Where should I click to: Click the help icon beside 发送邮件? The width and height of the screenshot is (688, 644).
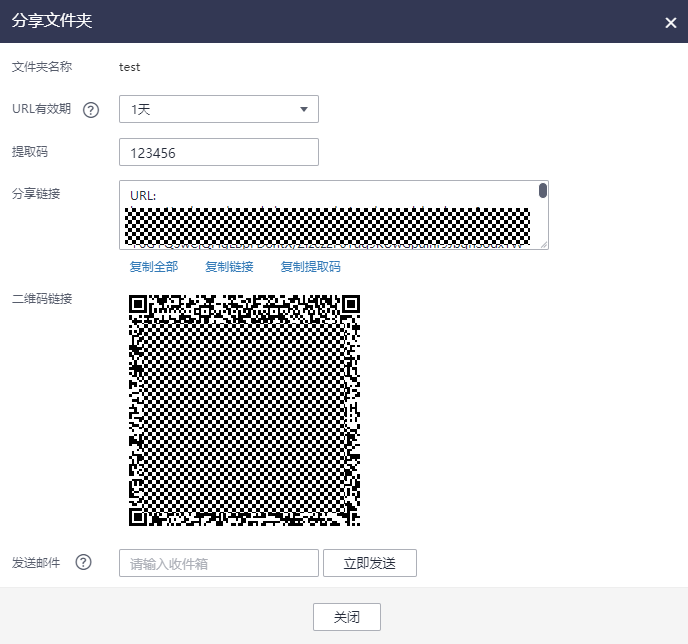tap(83, 562)
